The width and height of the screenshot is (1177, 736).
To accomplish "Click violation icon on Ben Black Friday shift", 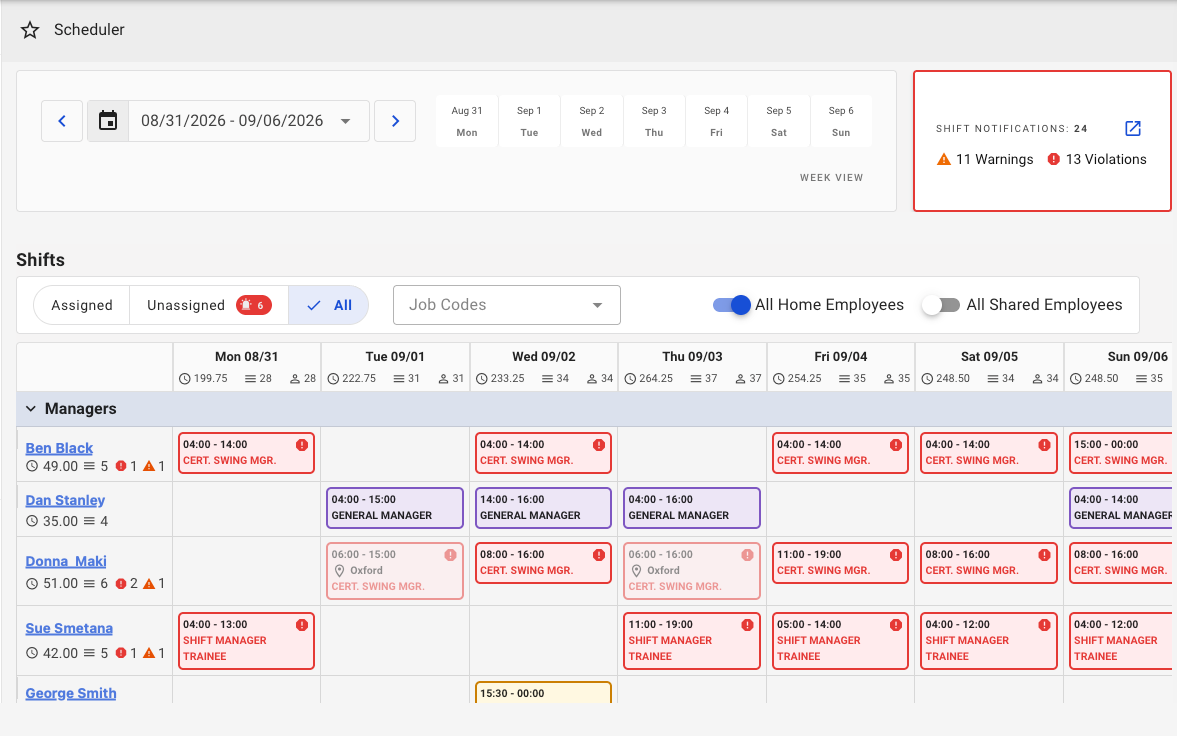I will tap(896, 445).
